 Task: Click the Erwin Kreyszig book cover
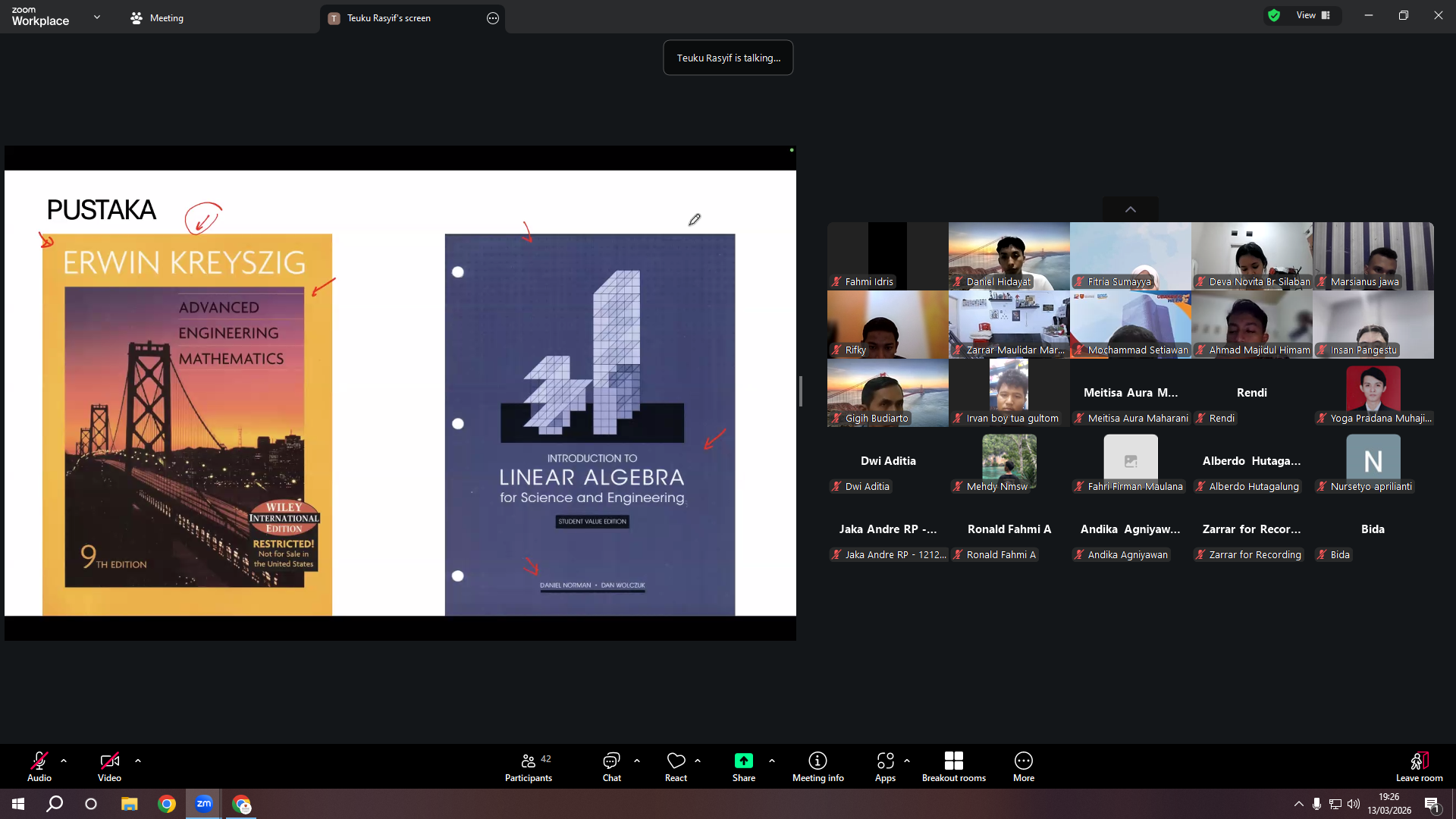[187, 425]
